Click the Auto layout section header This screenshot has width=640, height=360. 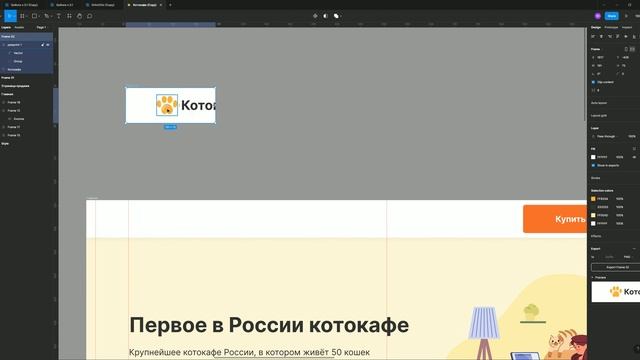(599, 103)
